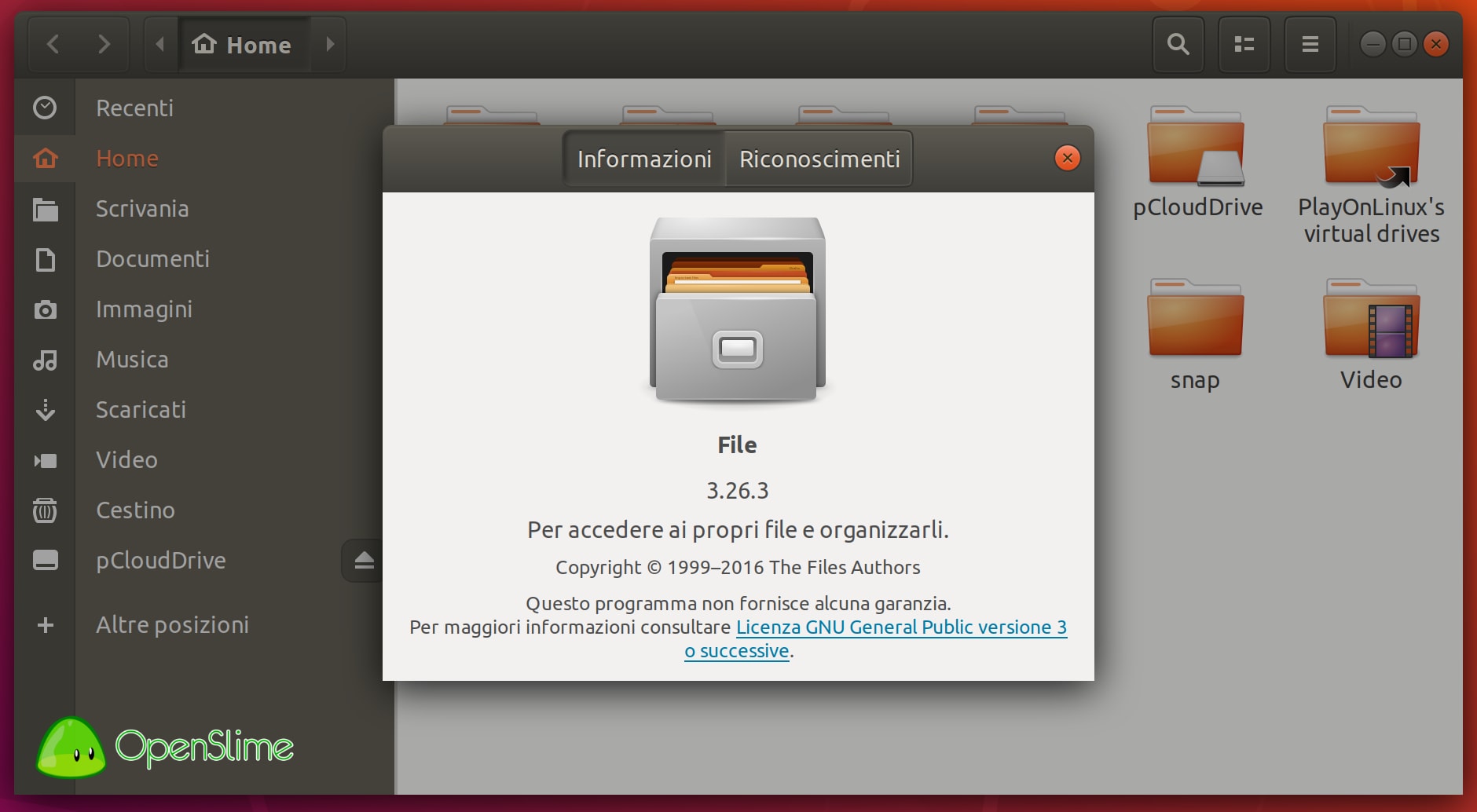Open the GNU General Public license link
Viewport: 1477px width, 812px height.
900,627
